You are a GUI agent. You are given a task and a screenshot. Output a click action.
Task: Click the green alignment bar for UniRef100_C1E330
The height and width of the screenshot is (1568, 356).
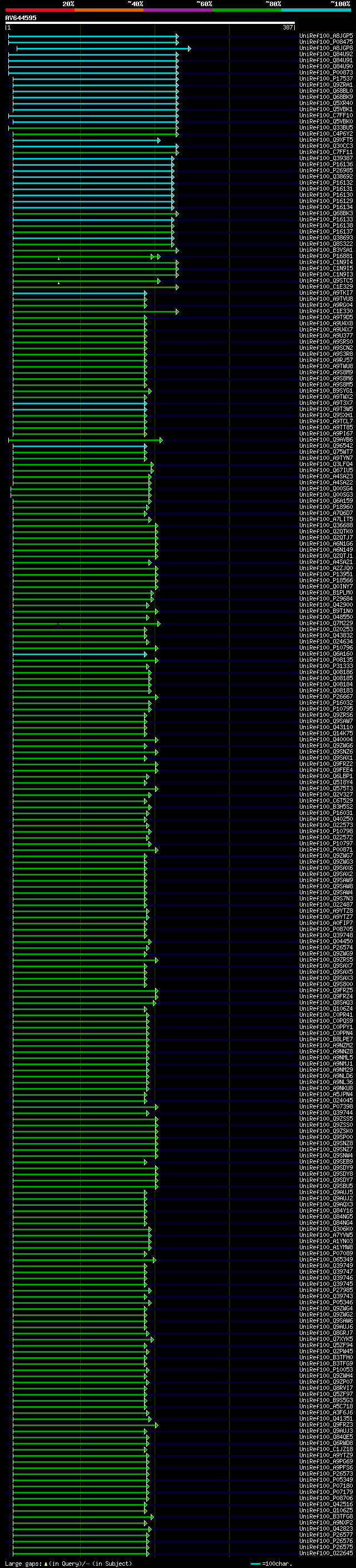tap(95, 311)
